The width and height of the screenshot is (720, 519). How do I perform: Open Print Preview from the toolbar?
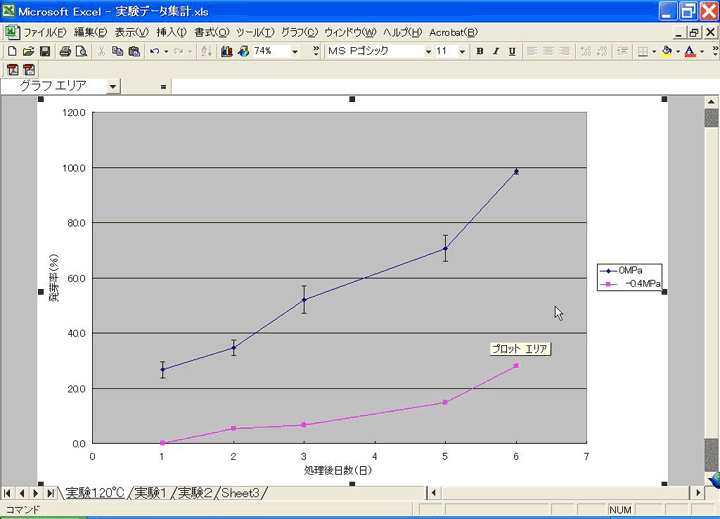pyautogui.click(x=79, y=51)
